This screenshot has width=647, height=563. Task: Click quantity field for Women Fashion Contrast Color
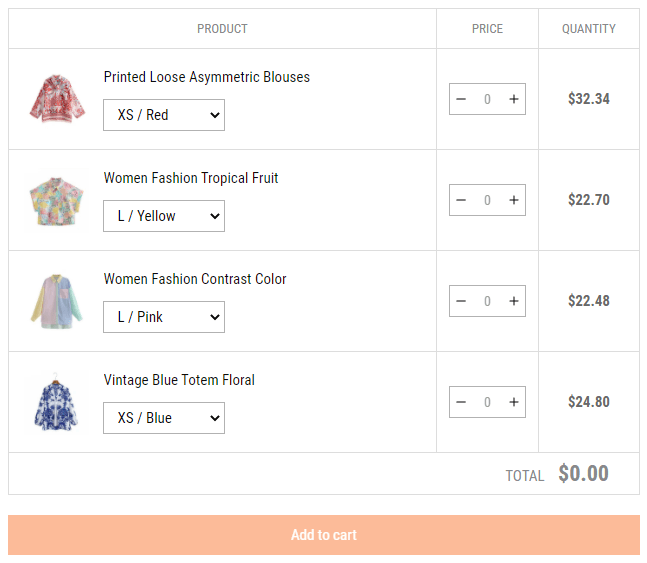click(x=487, y=301)
